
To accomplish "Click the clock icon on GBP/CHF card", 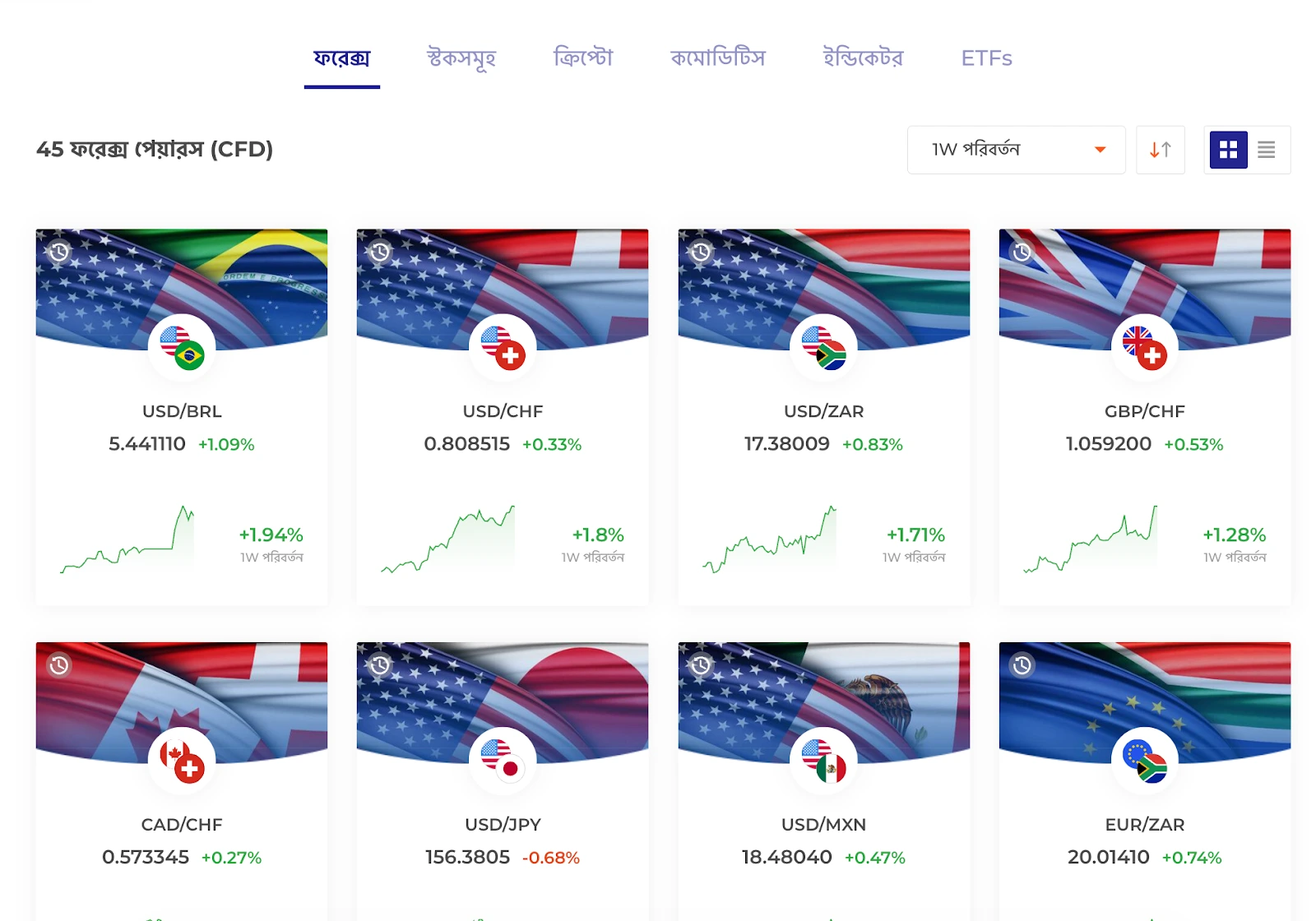I will tap(1022, 252).
